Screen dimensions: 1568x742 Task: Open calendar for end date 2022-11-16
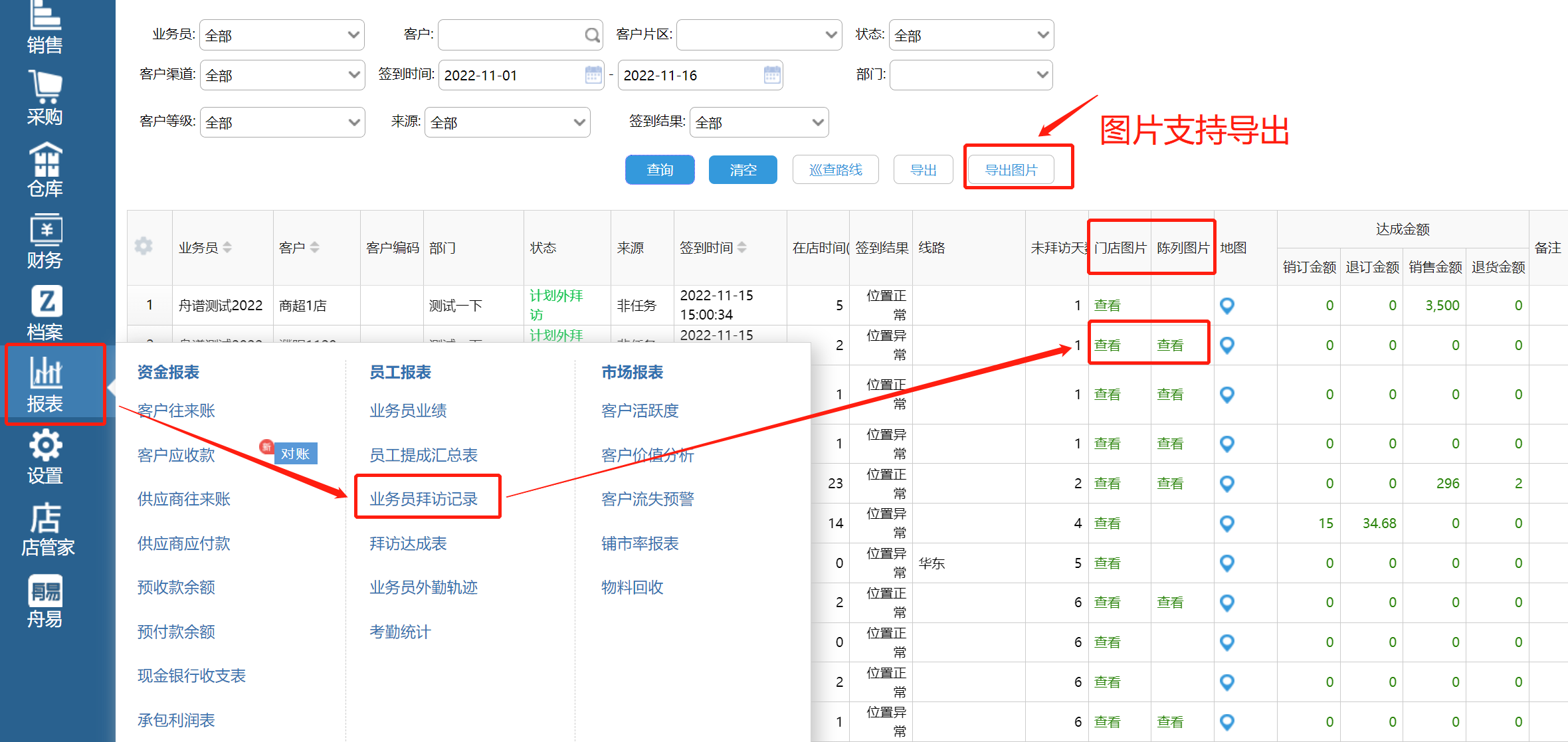pos(772,74)
